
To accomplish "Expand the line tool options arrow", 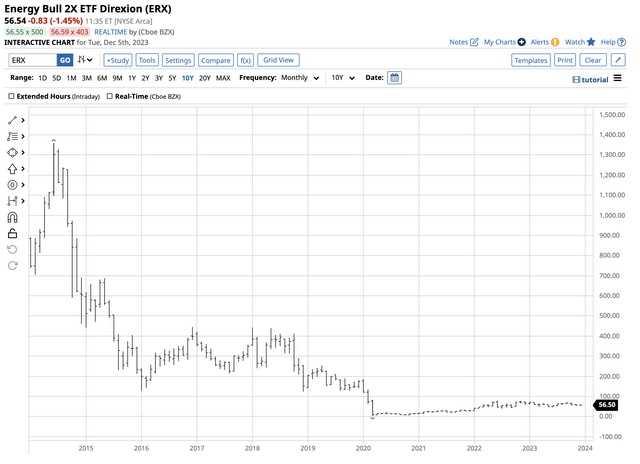I will [x=23, y=120].
